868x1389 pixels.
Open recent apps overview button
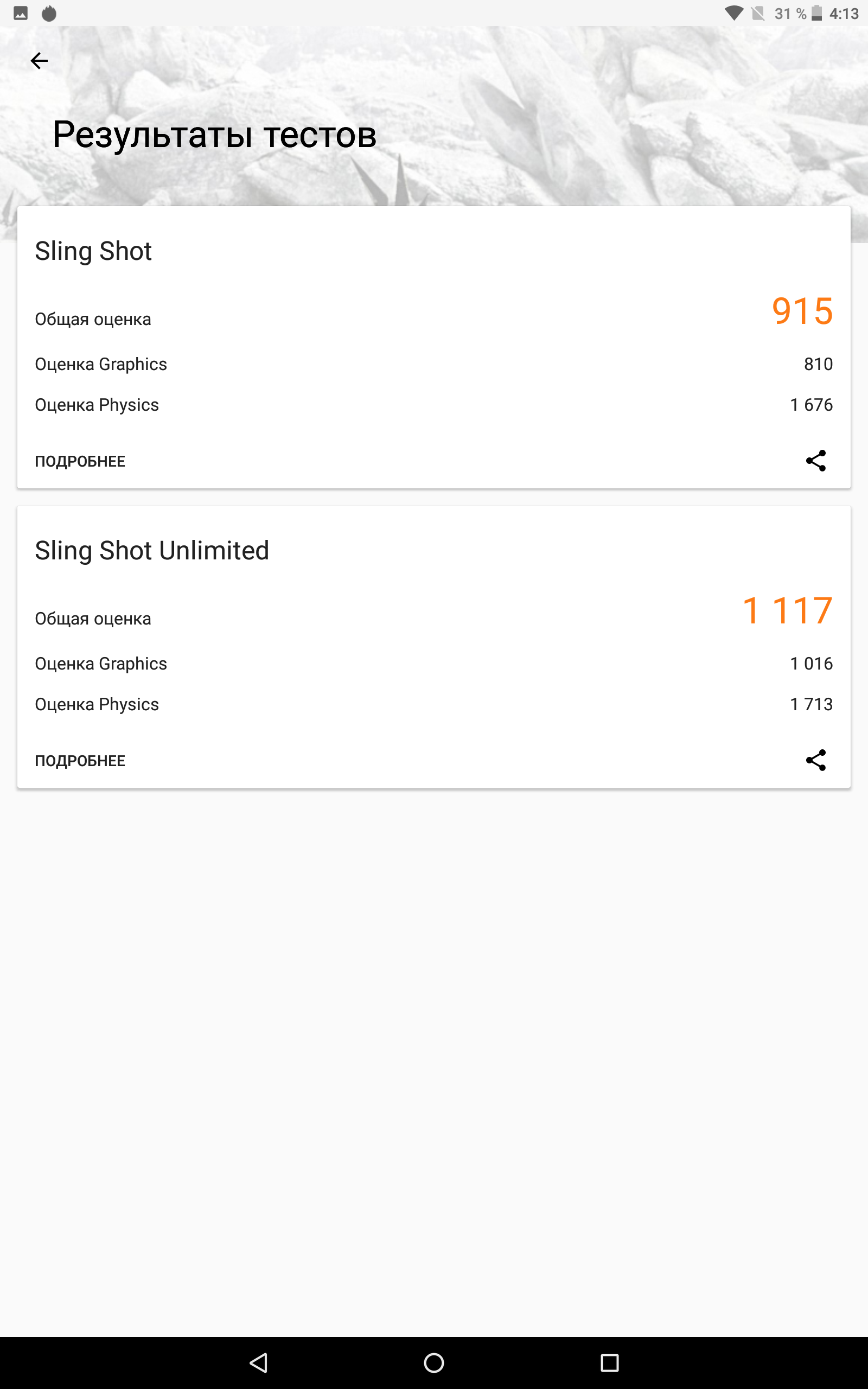tap(609, 1362)
